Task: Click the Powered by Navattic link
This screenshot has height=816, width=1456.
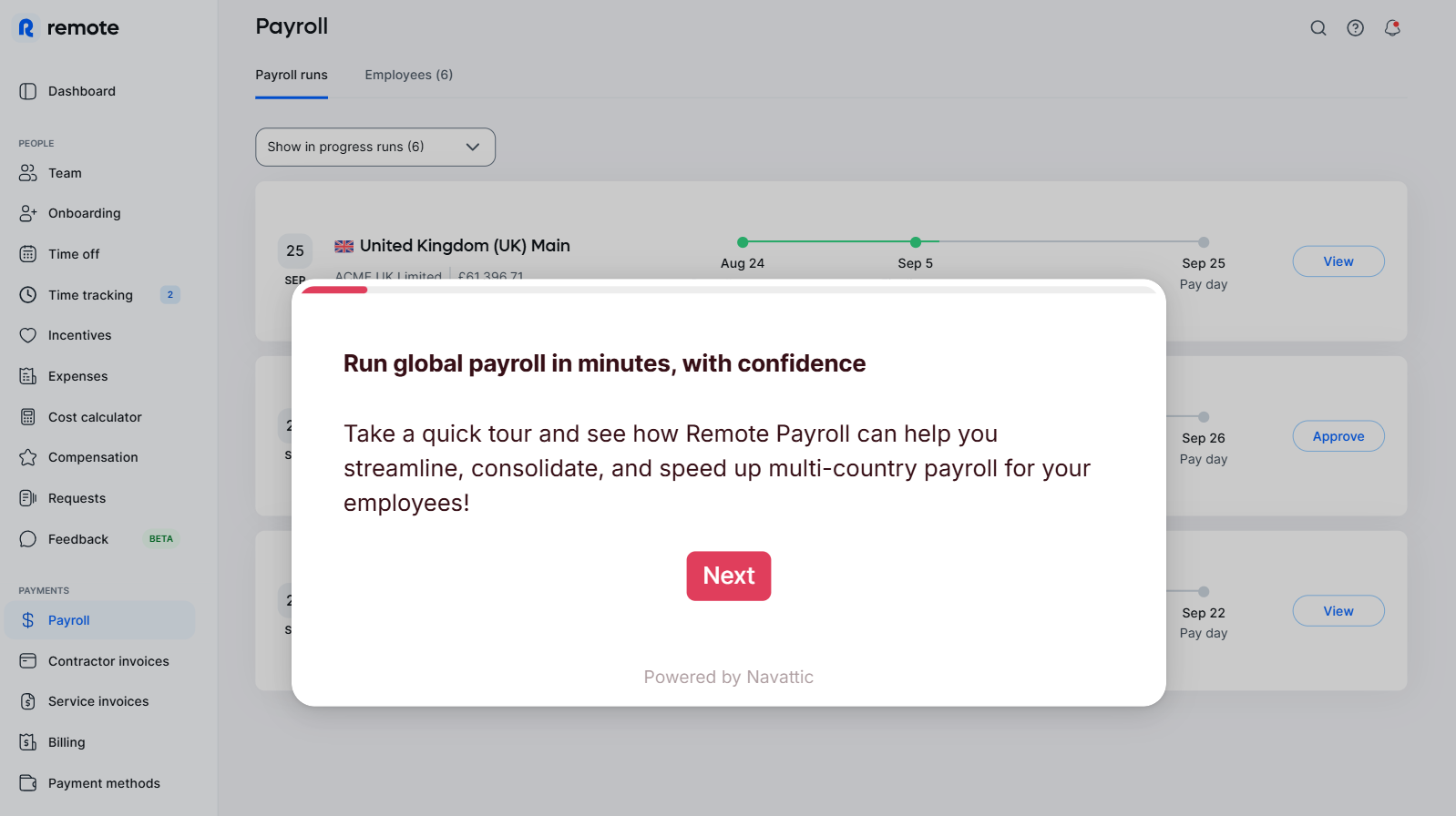Action: pos(728,677)
